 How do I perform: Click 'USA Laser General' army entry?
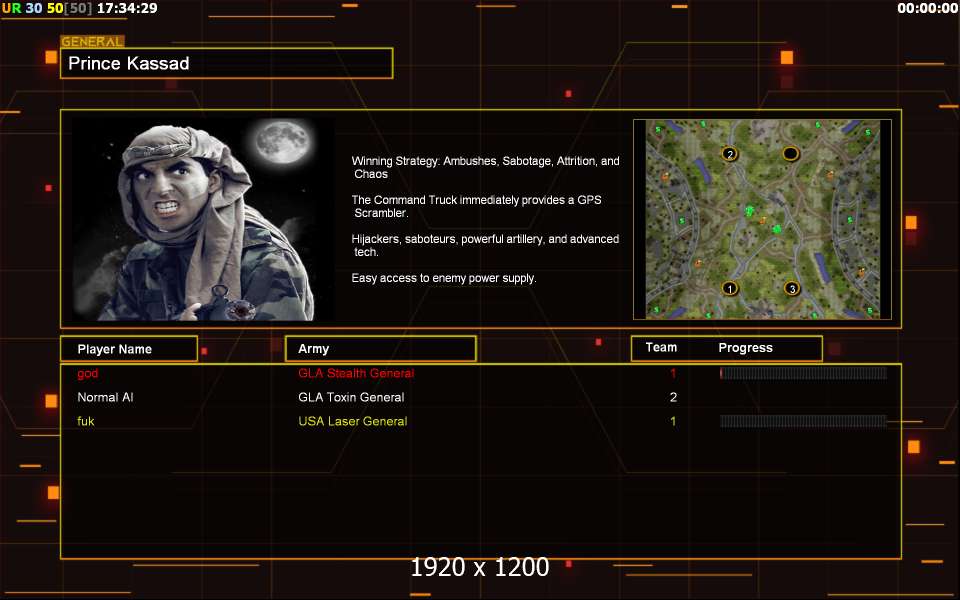tap(353, 421)
